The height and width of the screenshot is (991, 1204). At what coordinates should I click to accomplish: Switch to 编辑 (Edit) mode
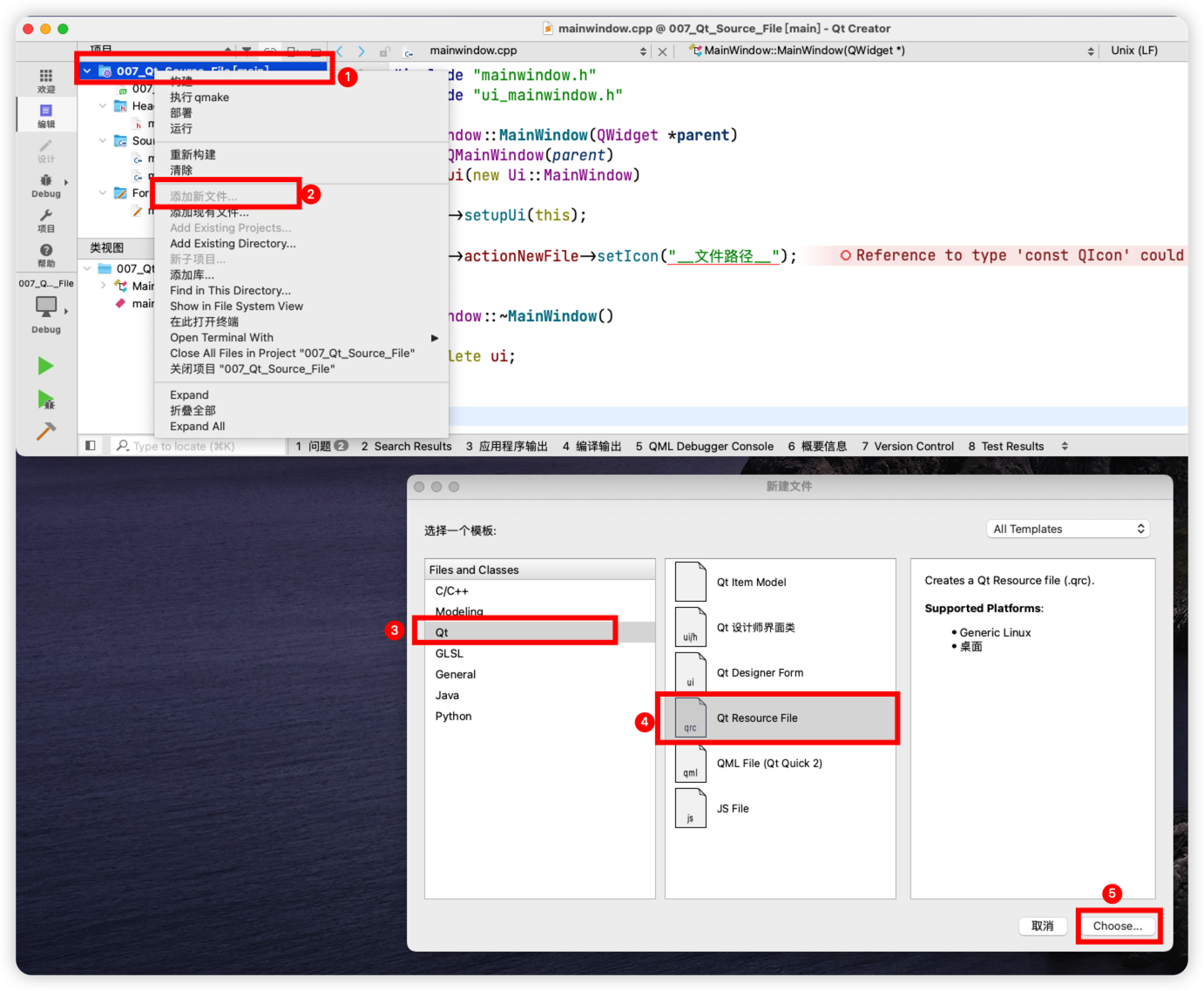pyautogui.click(x=46, y=115)
